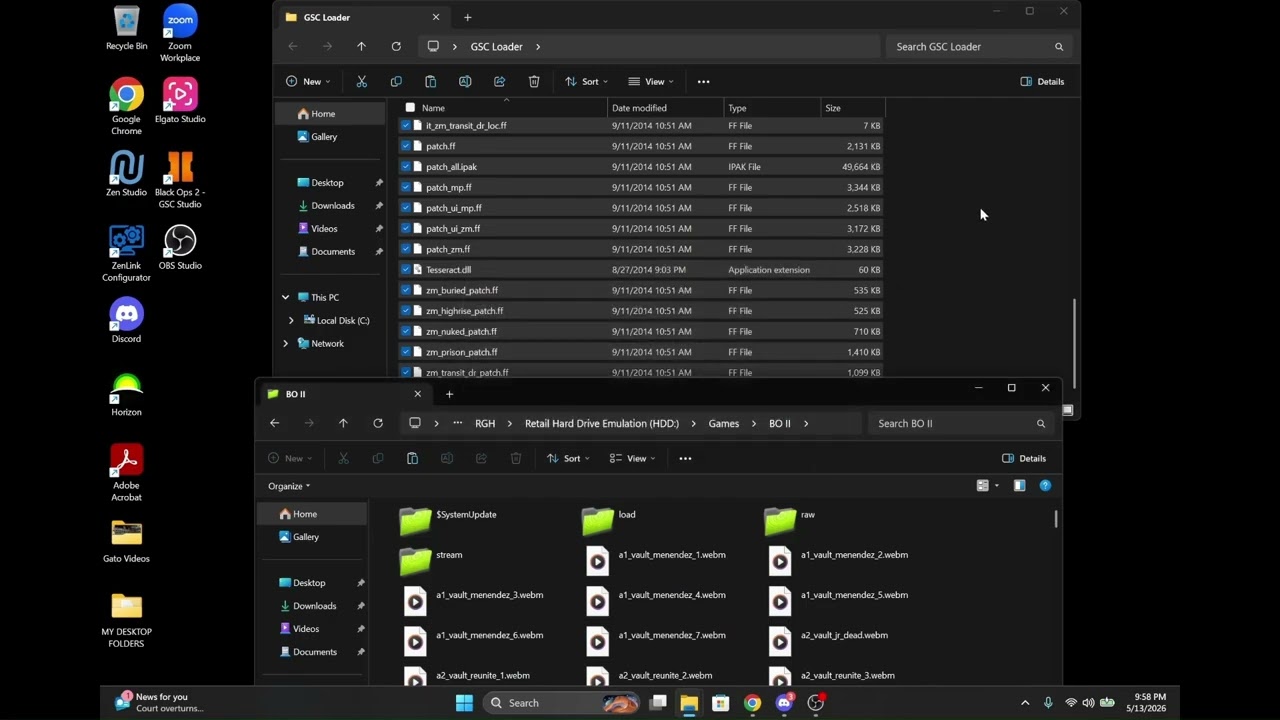Open the Recycle Bin
This screenshot has width=1280, height=720.
pyautogui.click(x=126, y=28)
